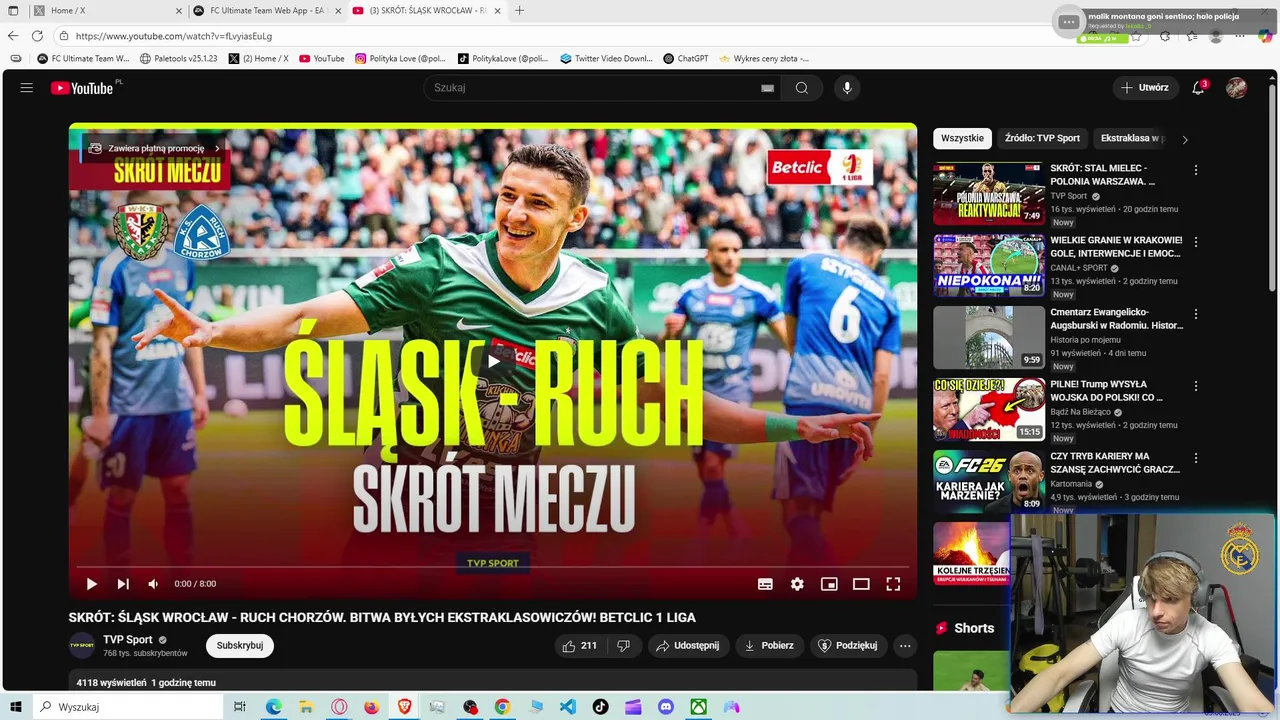Like the video with thumbs up
This screenshot has width=1280, height=720.
[579, 646]
